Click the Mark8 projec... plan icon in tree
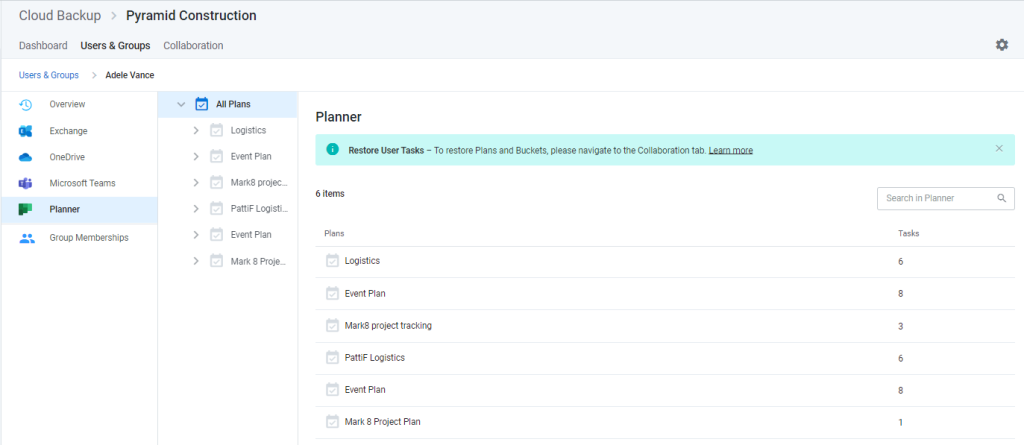The height and width of the screenshot is (445, 1024). [x=216, y=182]
